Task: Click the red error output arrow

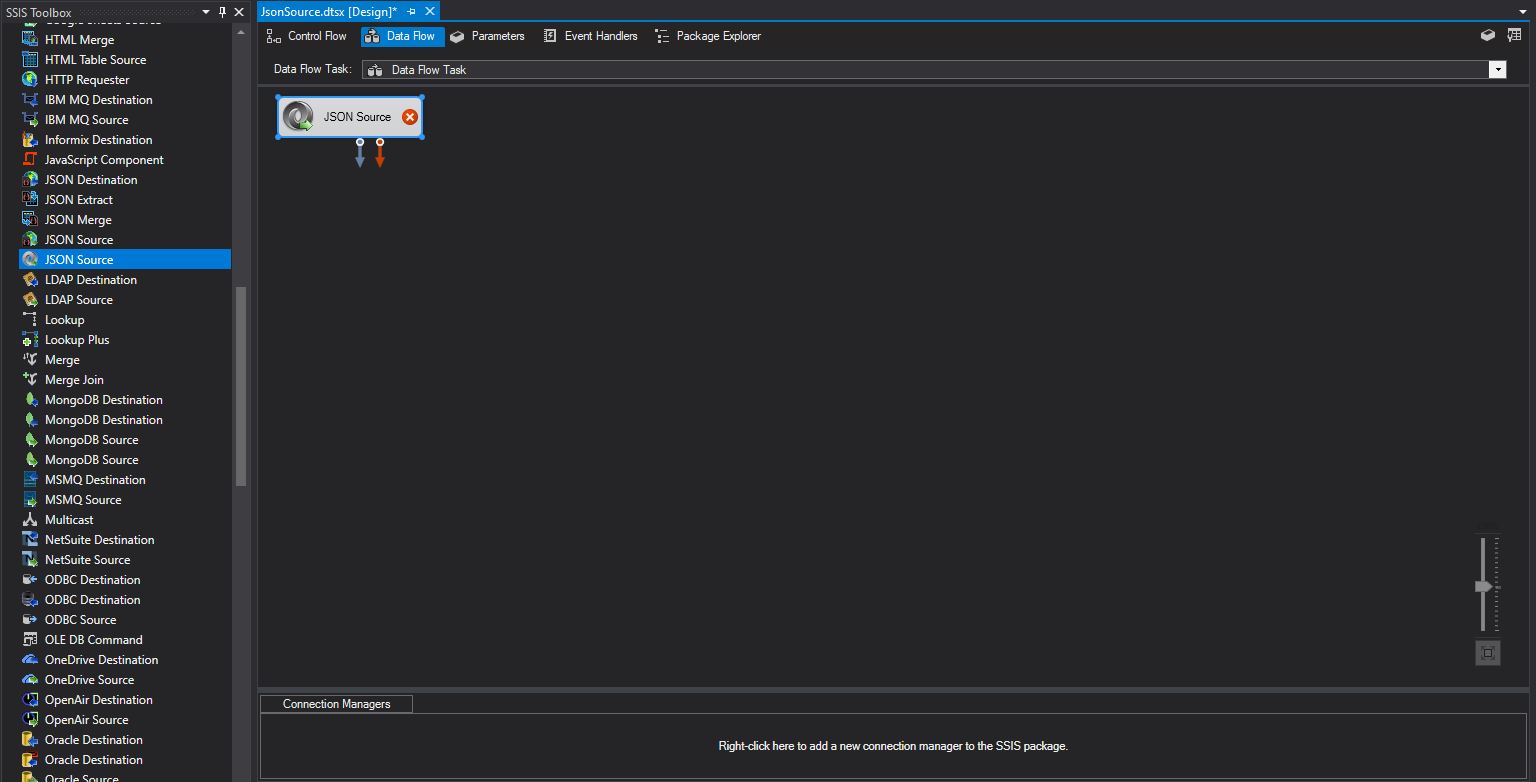Action: point(380,154)
